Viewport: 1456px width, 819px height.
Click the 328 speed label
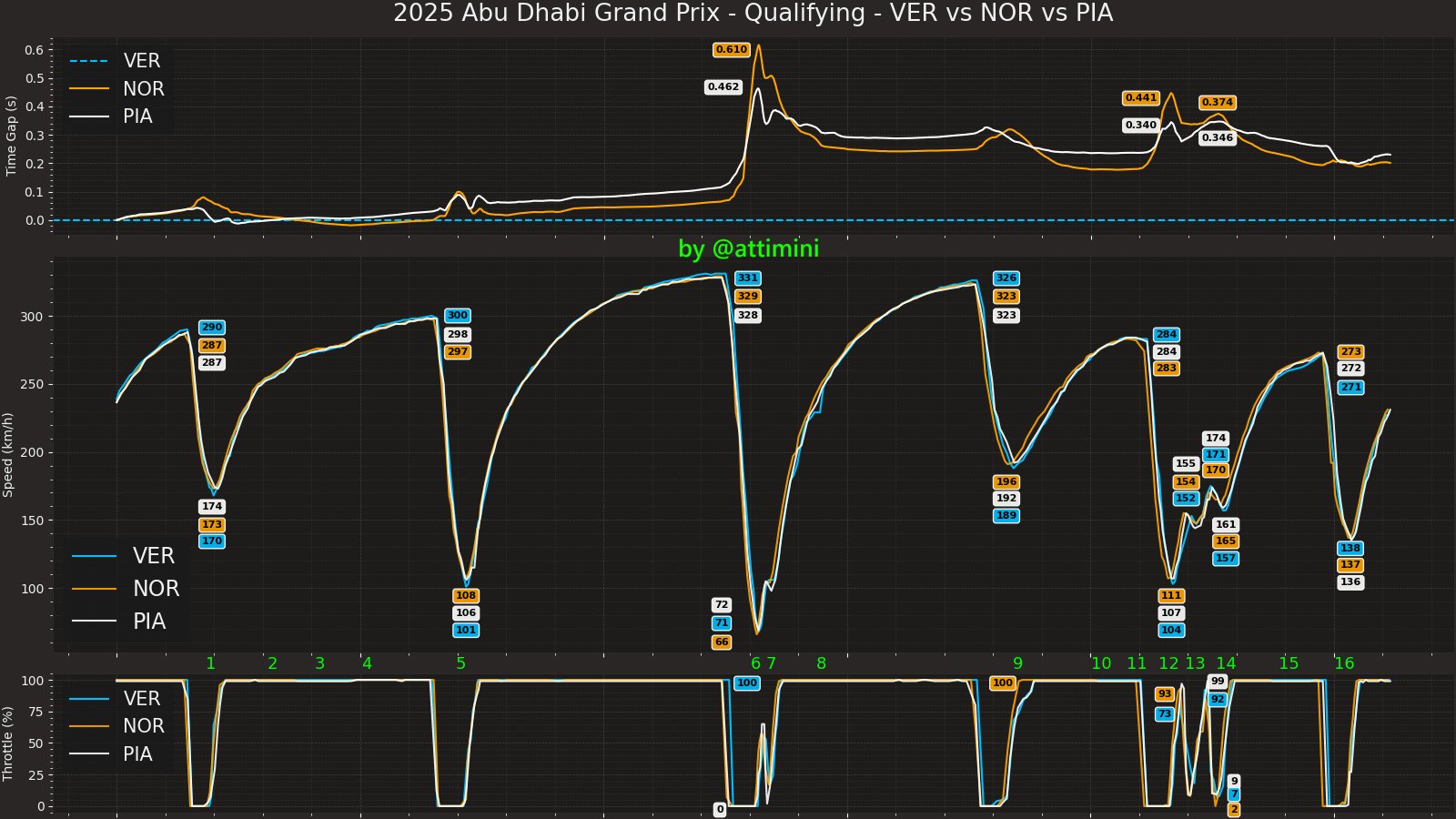[x=748, y=316]
